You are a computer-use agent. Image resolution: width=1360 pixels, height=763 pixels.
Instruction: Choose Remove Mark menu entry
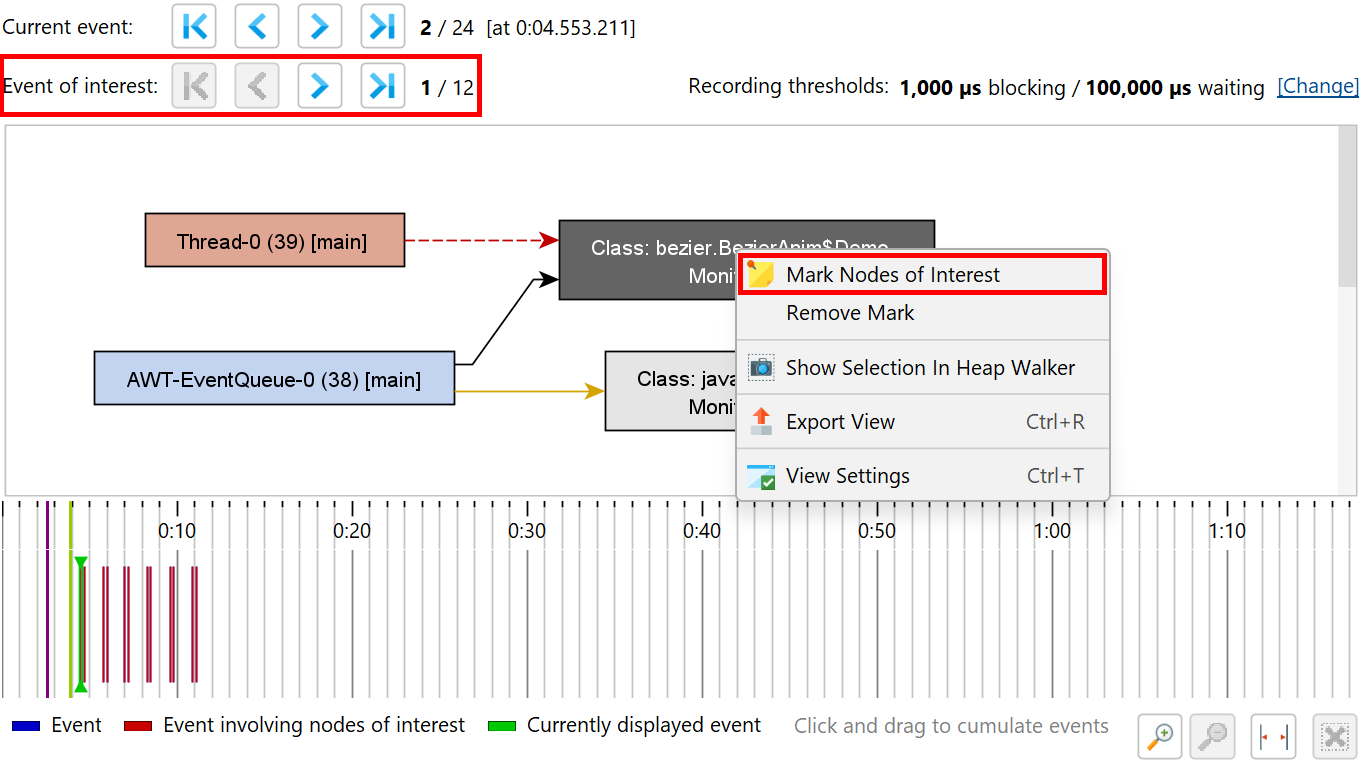(922, 313)
